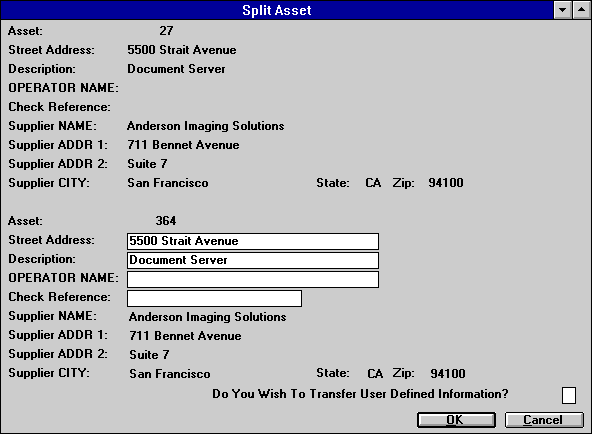Click into the empty Check Reference field

214,299
